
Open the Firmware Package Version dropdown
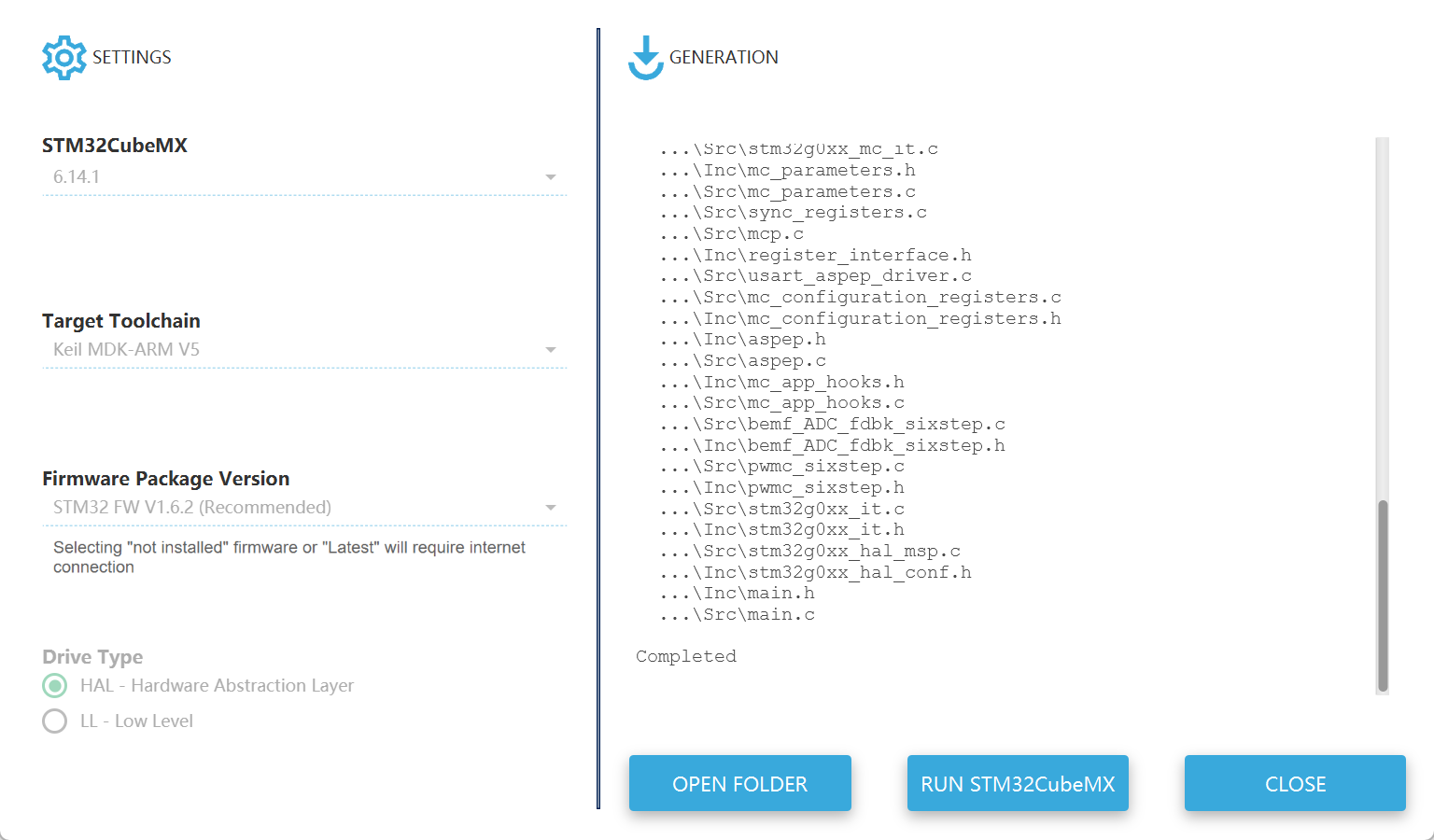point(304,508)
